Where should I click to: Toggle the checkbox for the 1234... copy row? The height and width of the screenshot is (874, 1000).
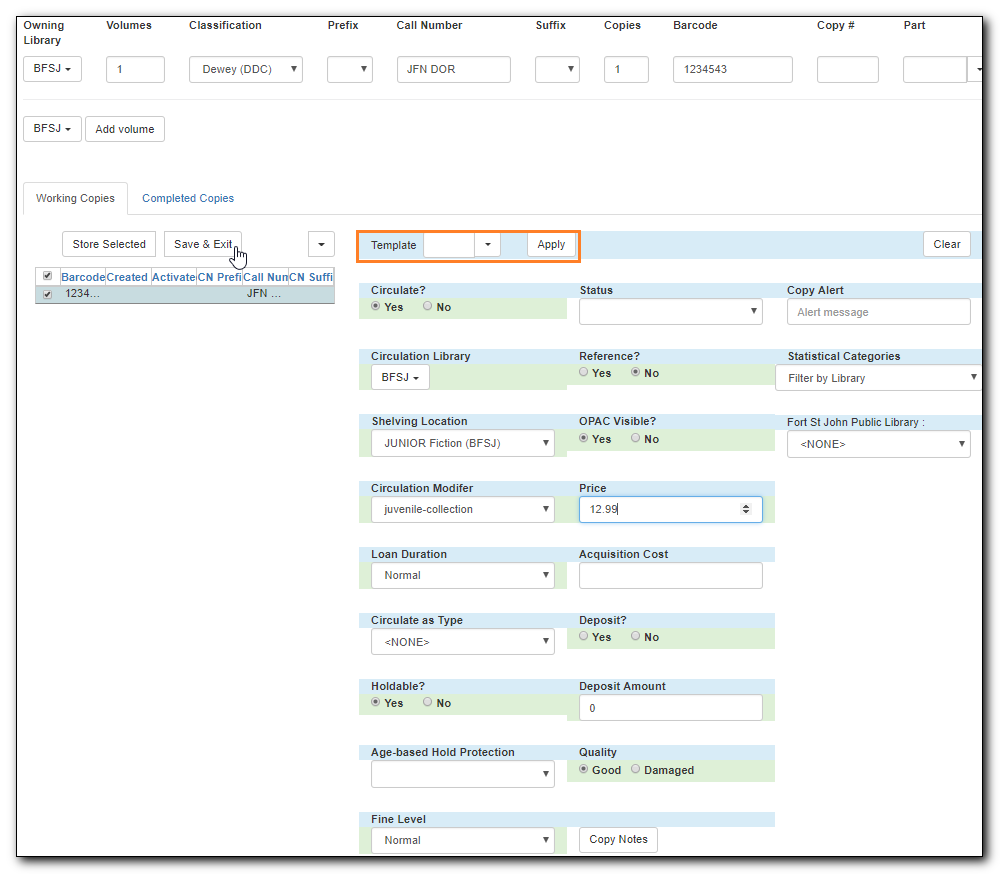tap(47, 294)
